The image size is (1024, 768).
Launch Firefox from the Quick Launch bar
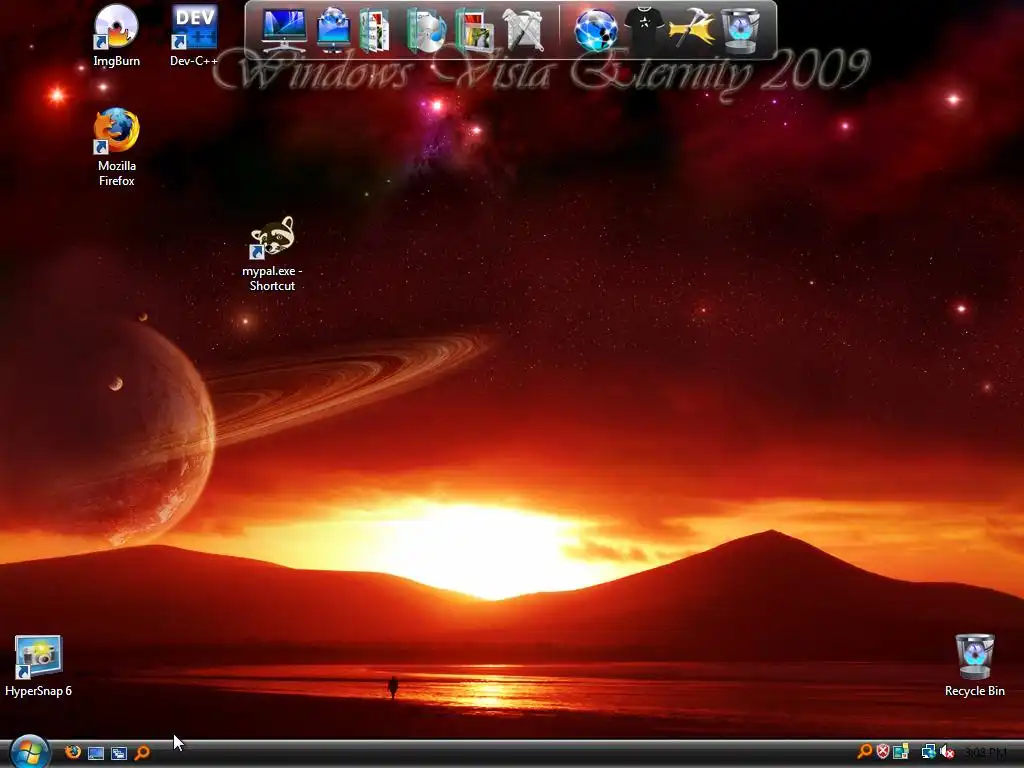click(73, 752)
